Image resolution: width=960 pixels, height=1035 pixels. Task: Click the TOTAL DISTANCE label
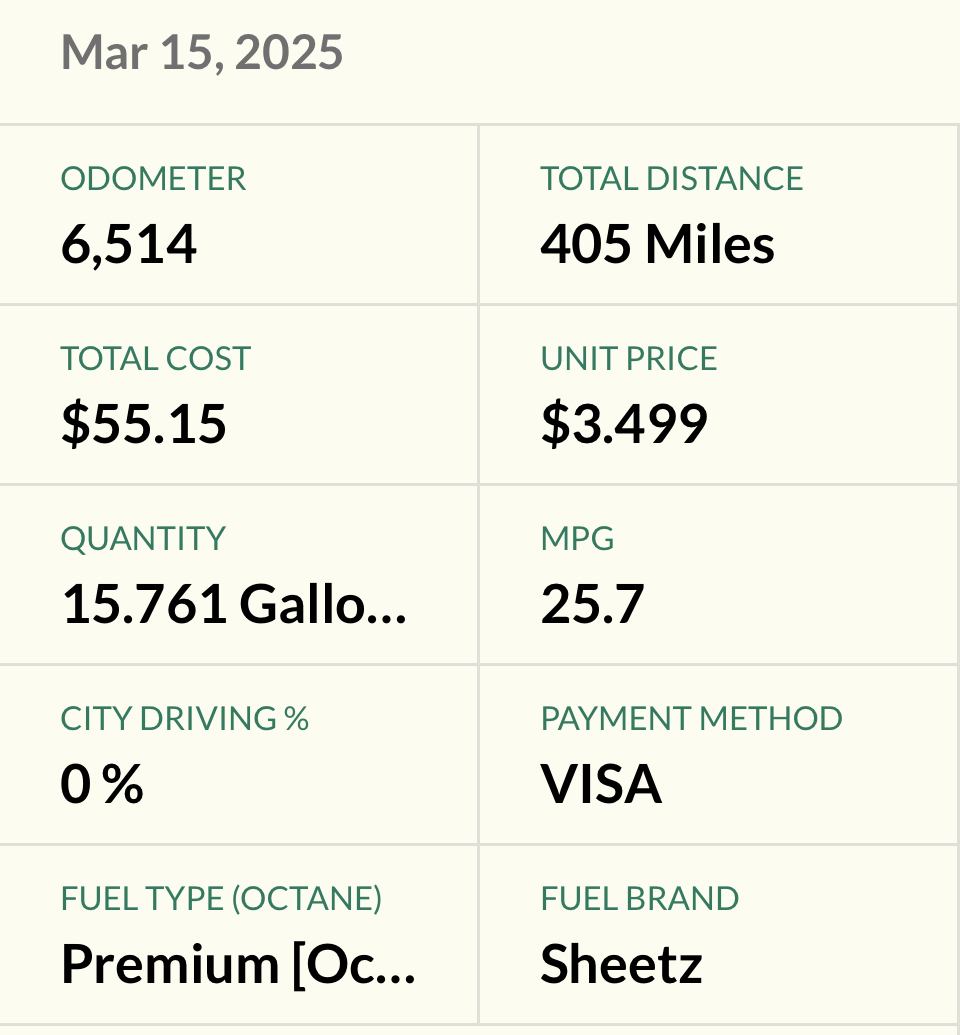coord(671,179)
